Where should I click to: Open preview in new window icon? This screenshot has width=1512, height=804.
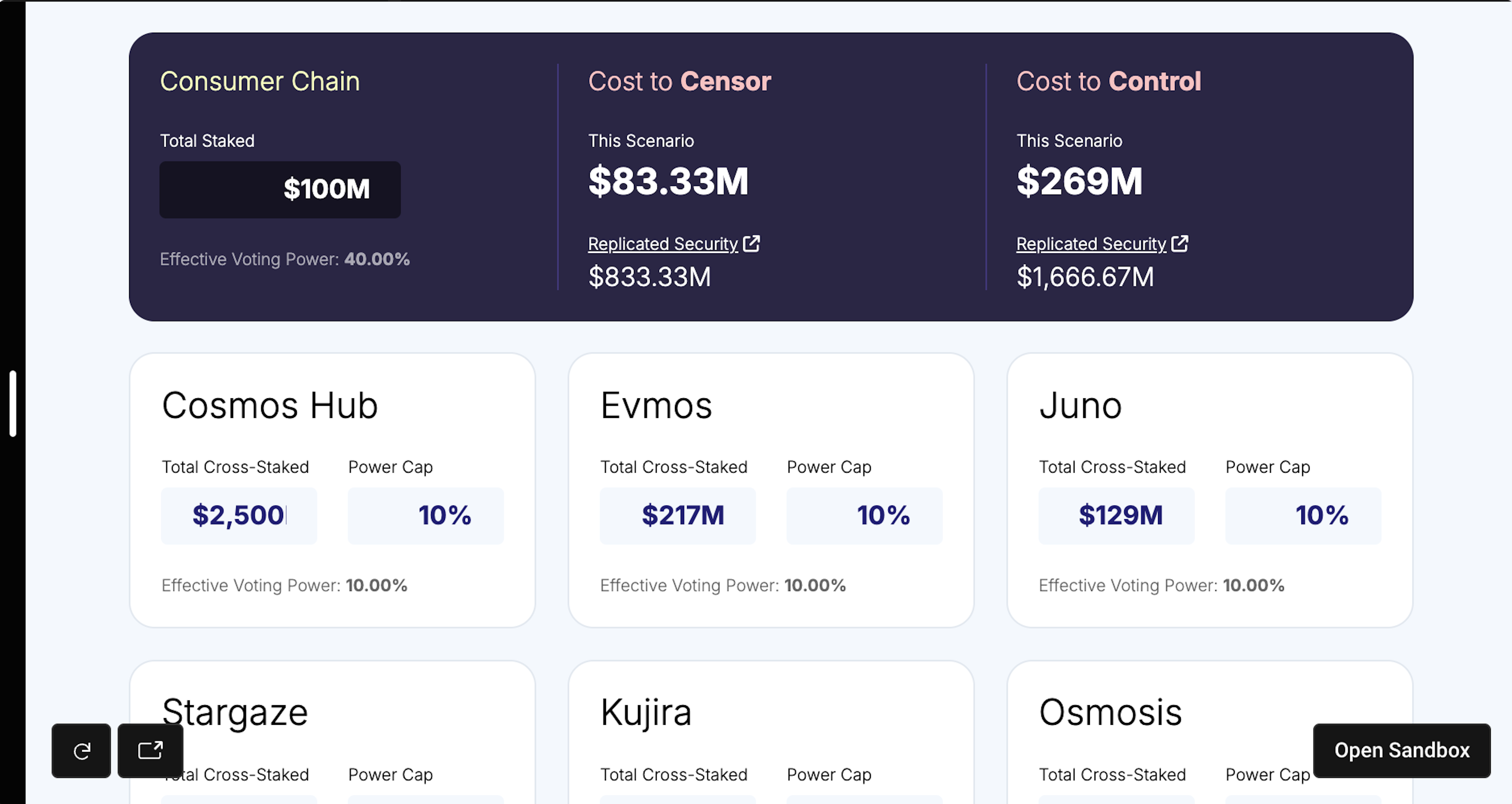[150, 750]
